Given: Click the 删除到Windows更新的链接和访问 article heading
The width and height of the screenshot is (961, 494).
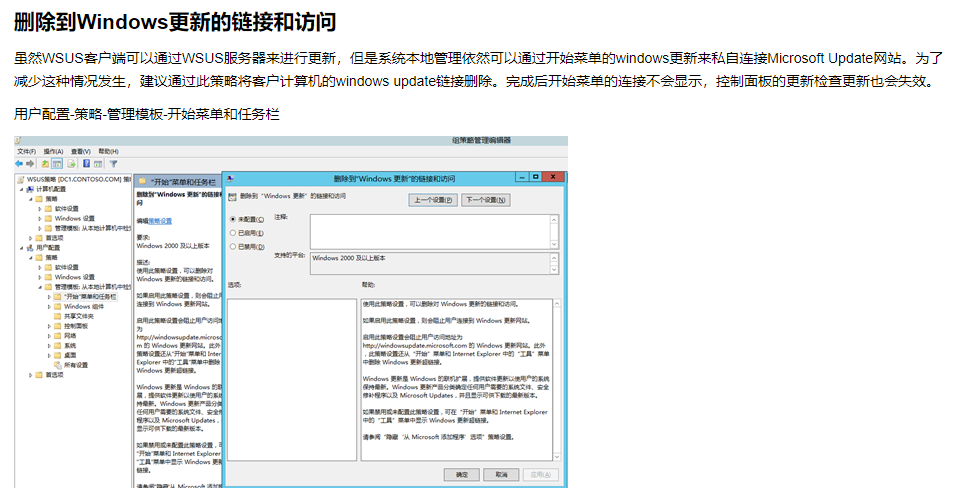Looking at the screenshot, I should (175, 23).
